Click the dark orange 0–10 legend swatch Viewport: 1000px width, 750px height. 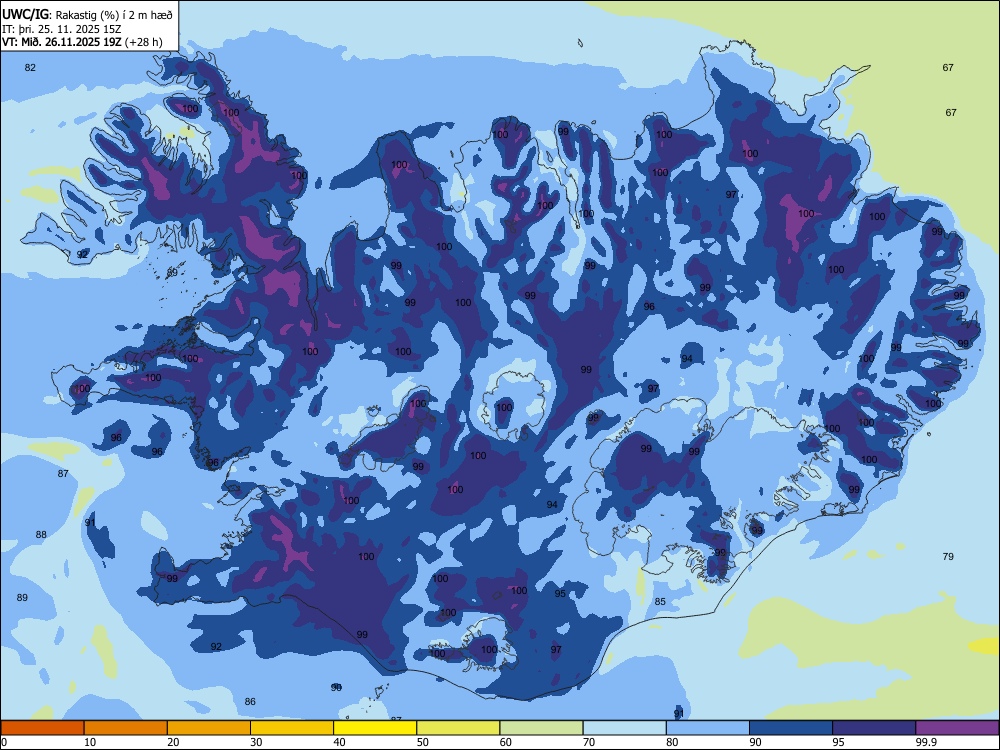42,728
